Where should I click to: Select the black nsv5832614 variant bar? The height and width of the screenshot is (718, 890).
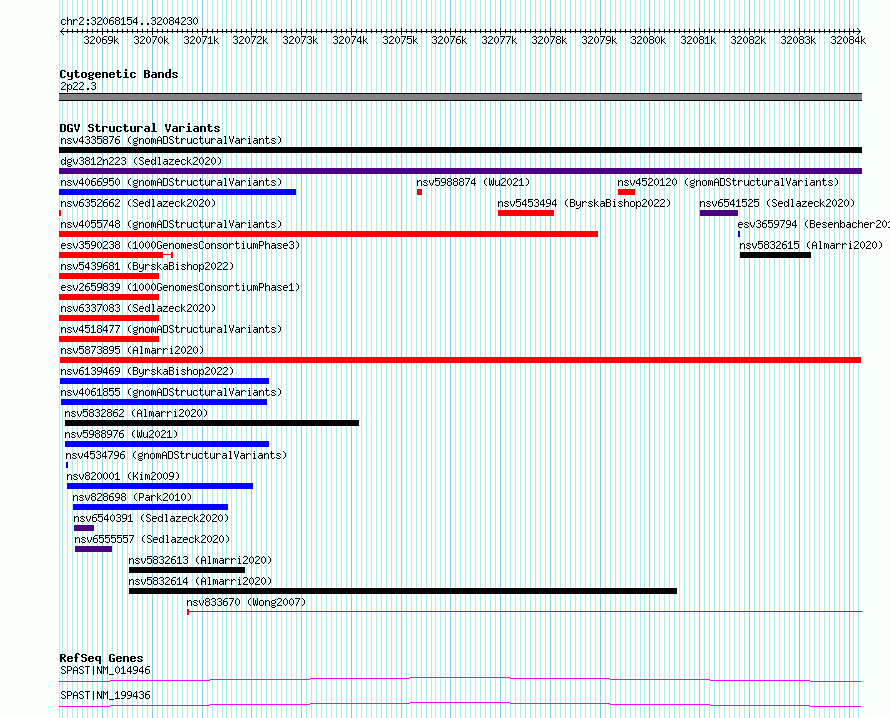(x=403, y=591)
